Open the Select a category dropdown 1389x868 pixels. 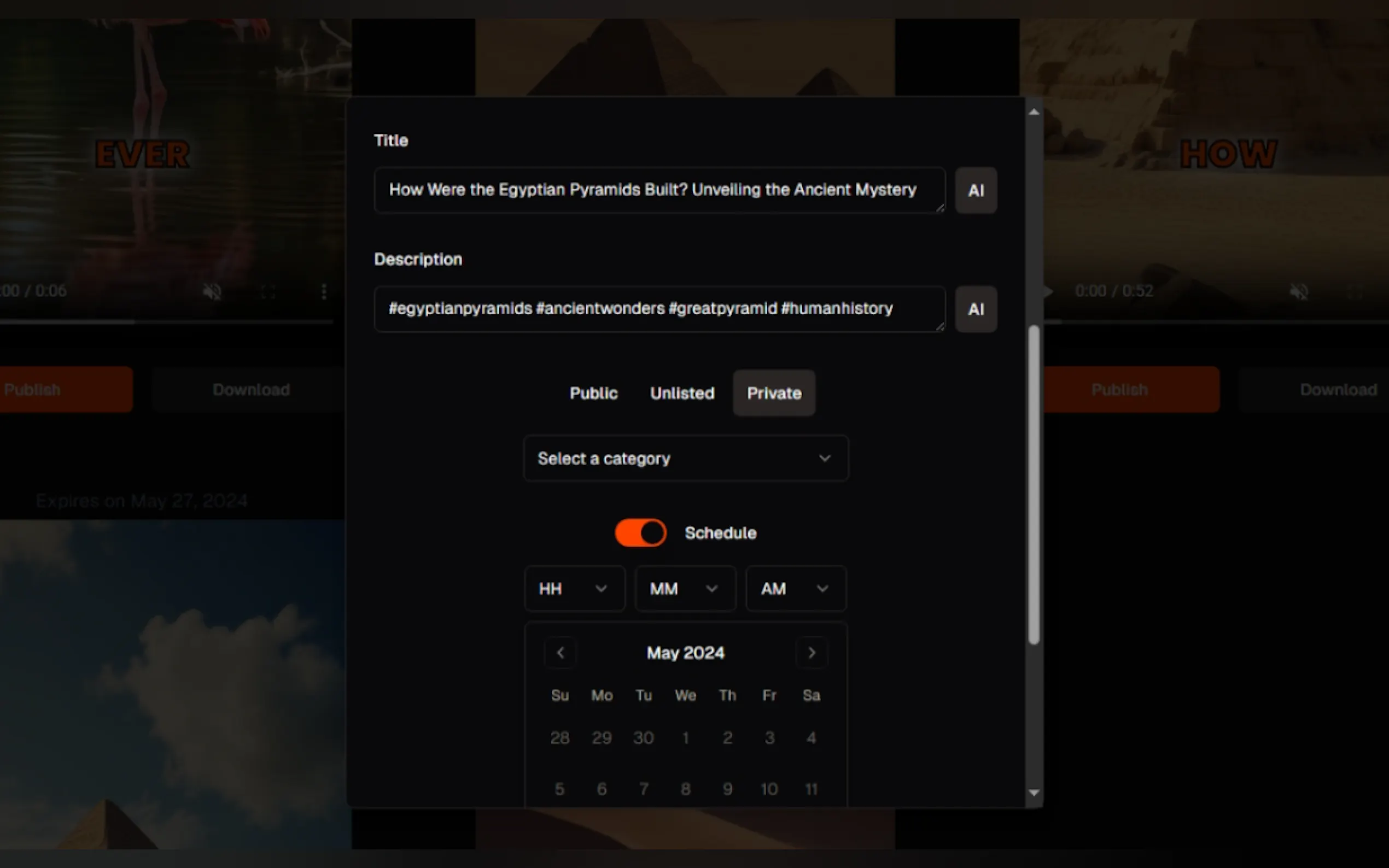[686, 458]
